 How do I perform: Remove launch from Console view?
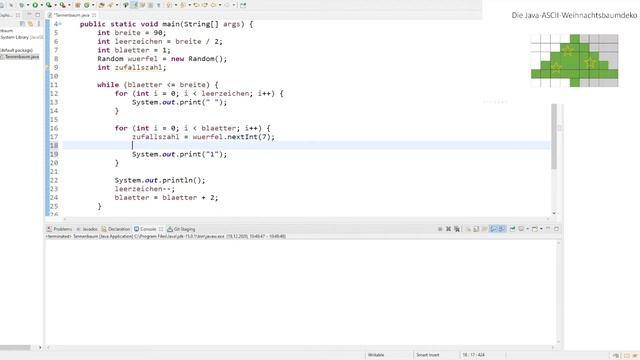pyautogui.click(x=449, y=229)
